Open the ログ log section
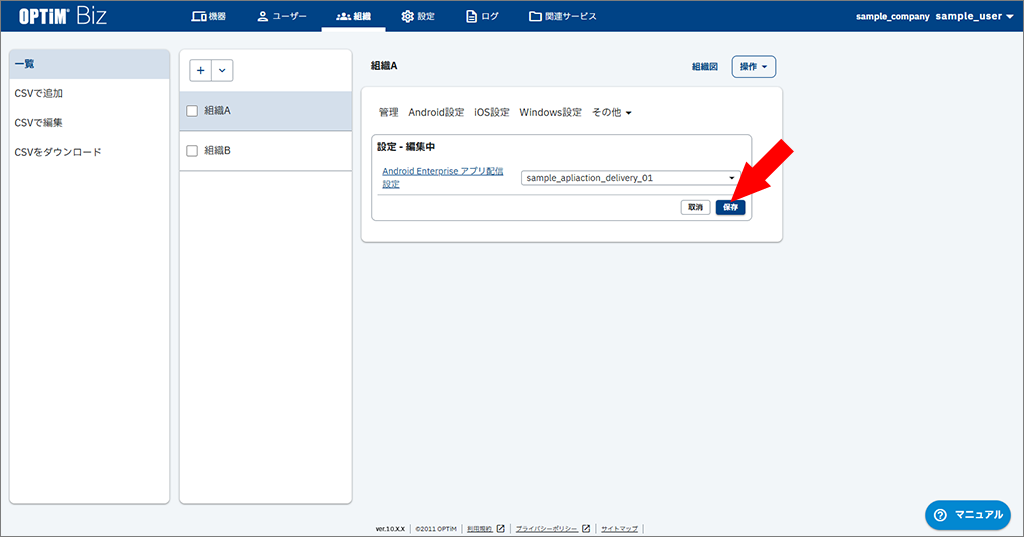Viewport: 1024px width, 537px height. [483, 16]
